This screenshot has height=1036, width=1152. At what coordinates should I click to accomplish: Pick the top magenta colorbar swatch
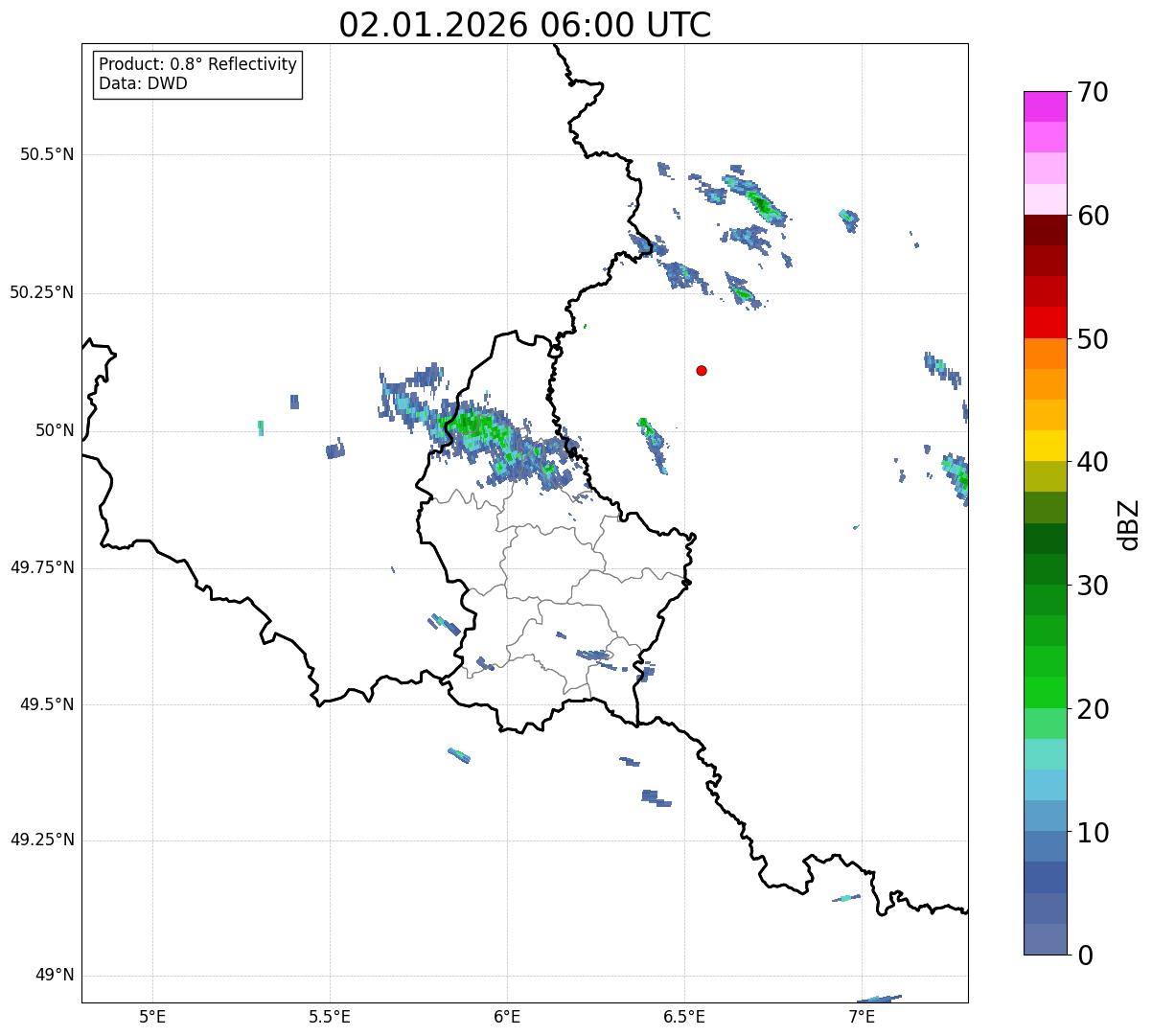point(1045,106)
